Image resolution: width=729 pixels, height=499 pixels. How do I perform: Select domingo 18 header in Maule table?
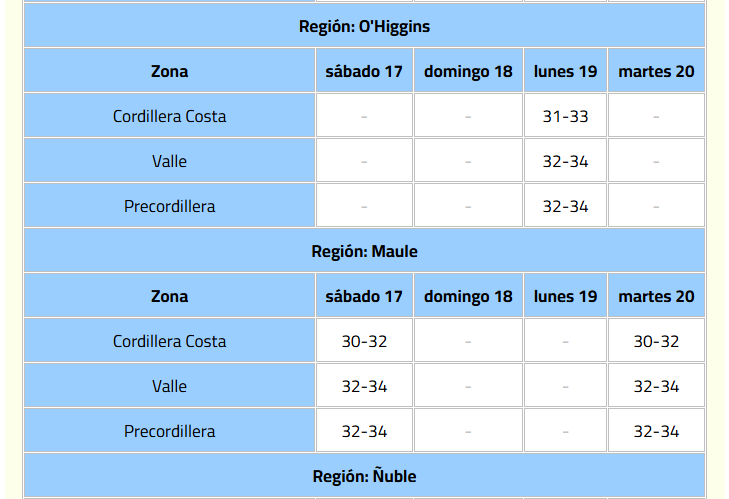click(468, 296)
